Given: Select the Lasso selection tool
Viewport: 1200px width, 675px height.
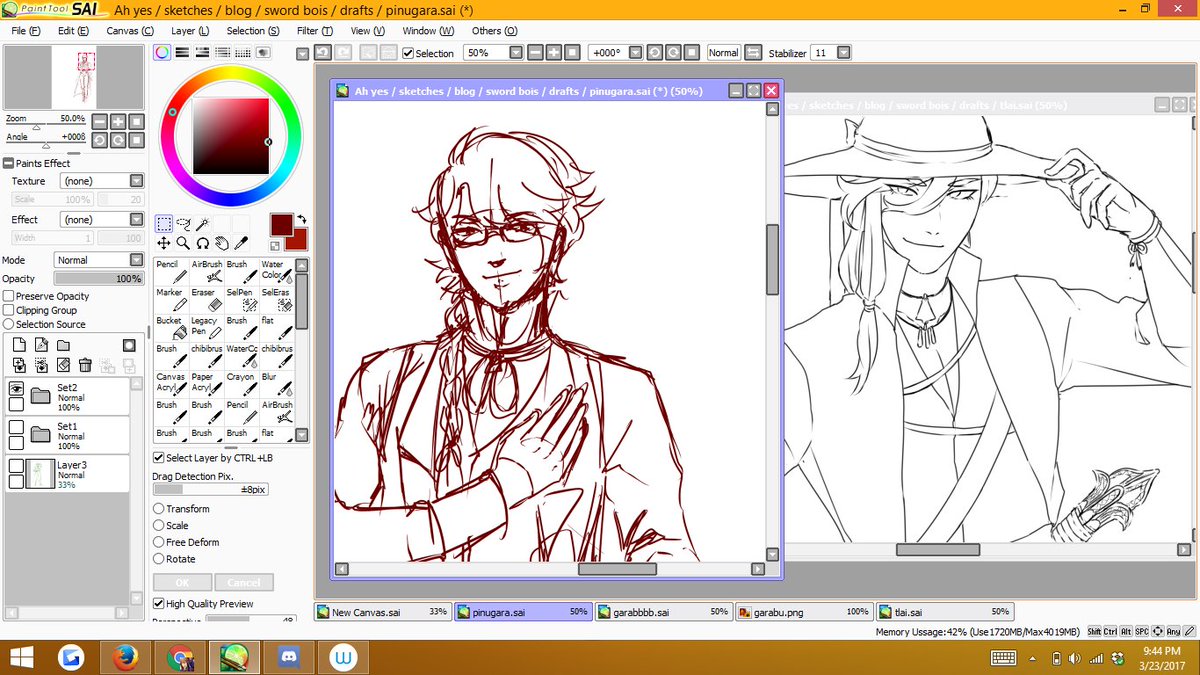Looking at the screenshot, I should (184, 224).
